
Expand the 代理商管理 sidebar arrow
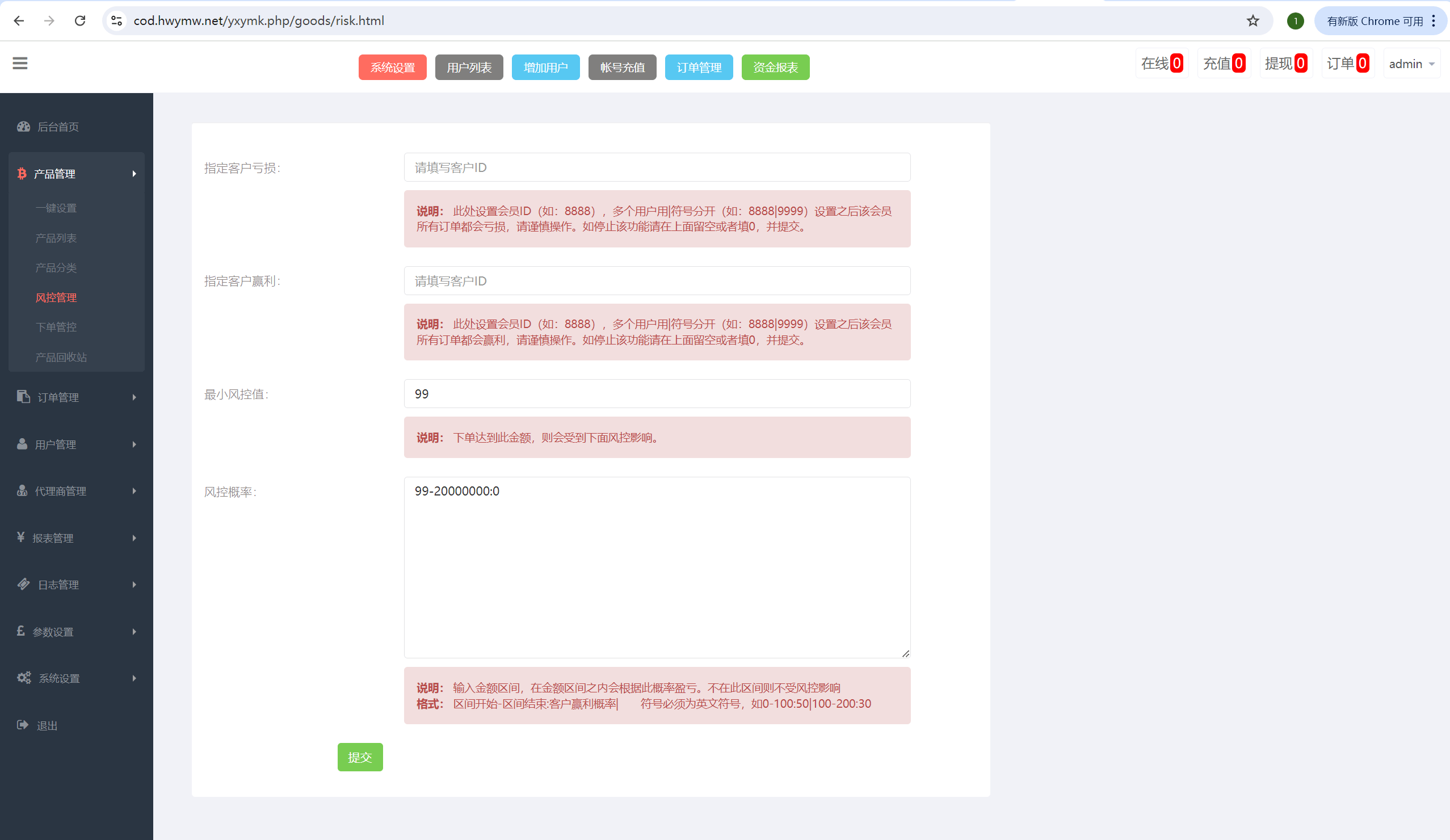134,491
